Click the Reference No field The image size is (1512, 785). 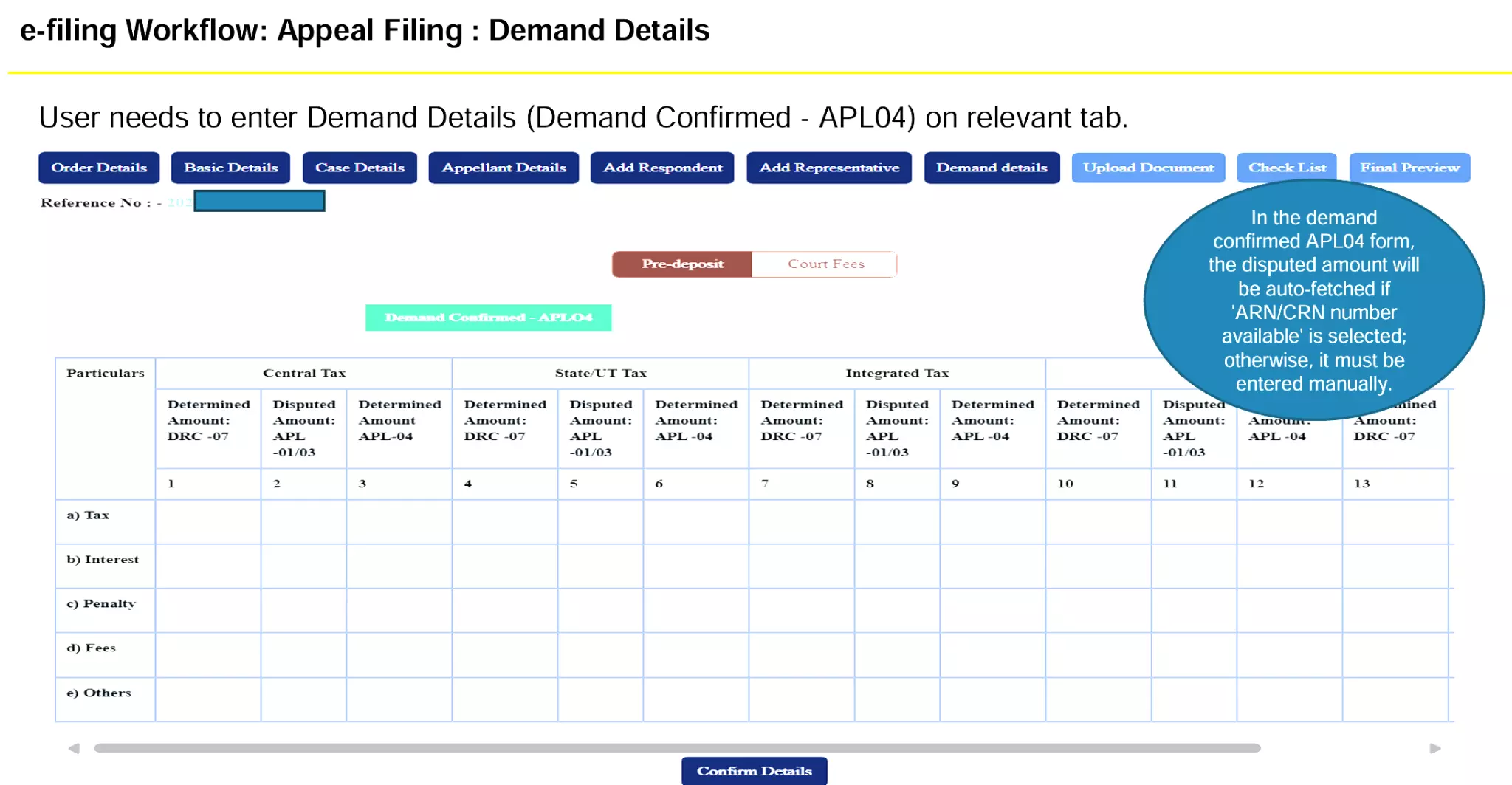tap(259, 201)
